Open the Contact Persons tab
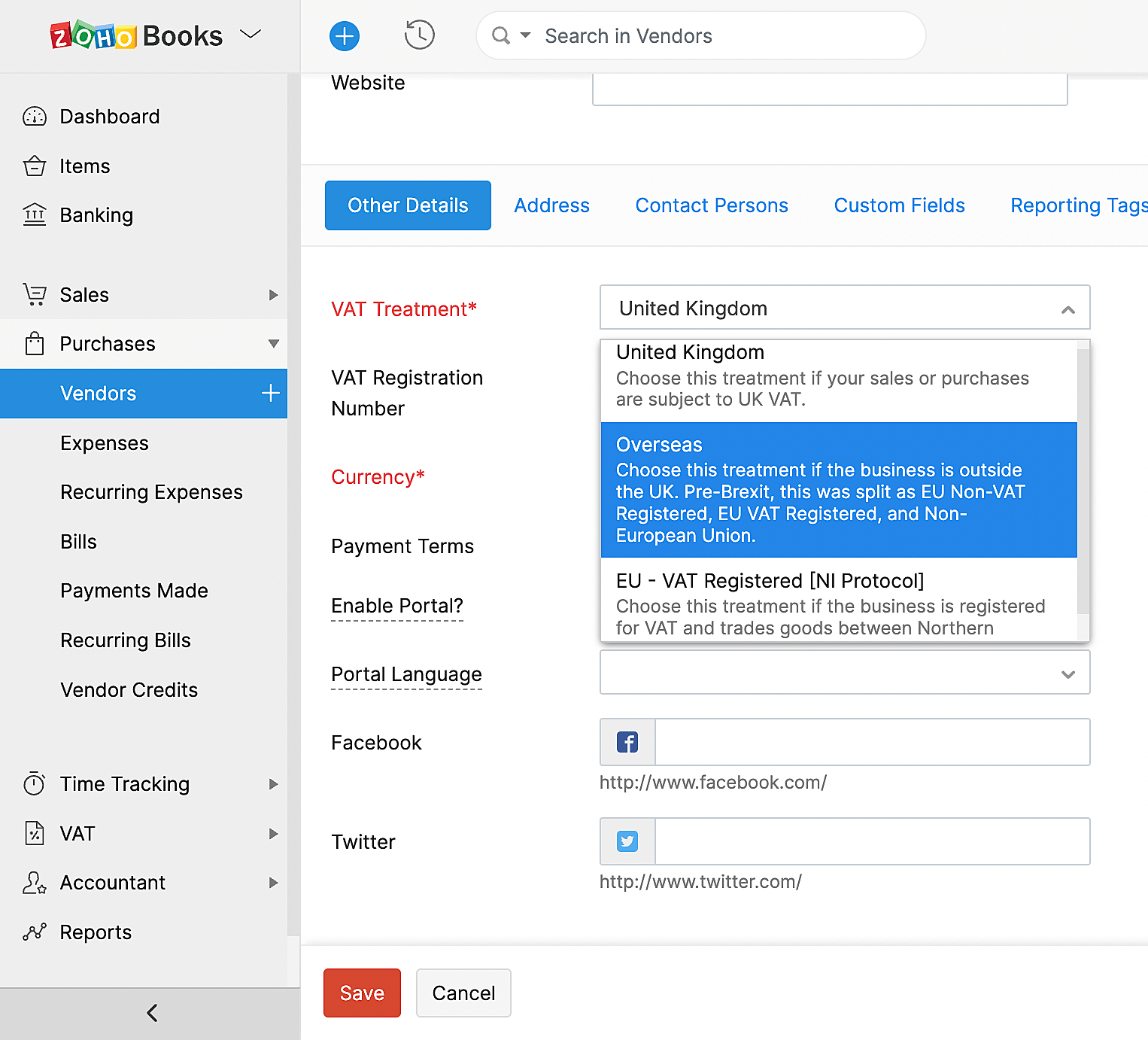The image size is (1148, 1040). [711, 205]
